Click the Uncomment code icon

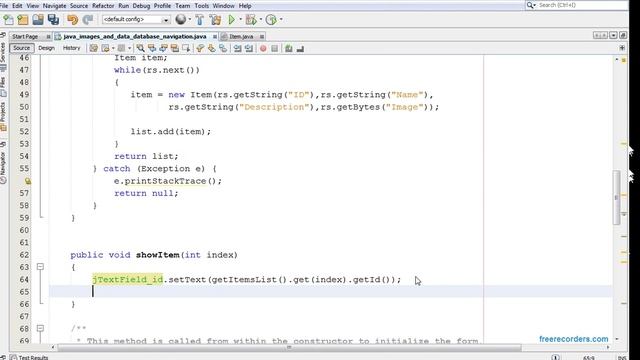pyautogui.click(x=300, y=49)
